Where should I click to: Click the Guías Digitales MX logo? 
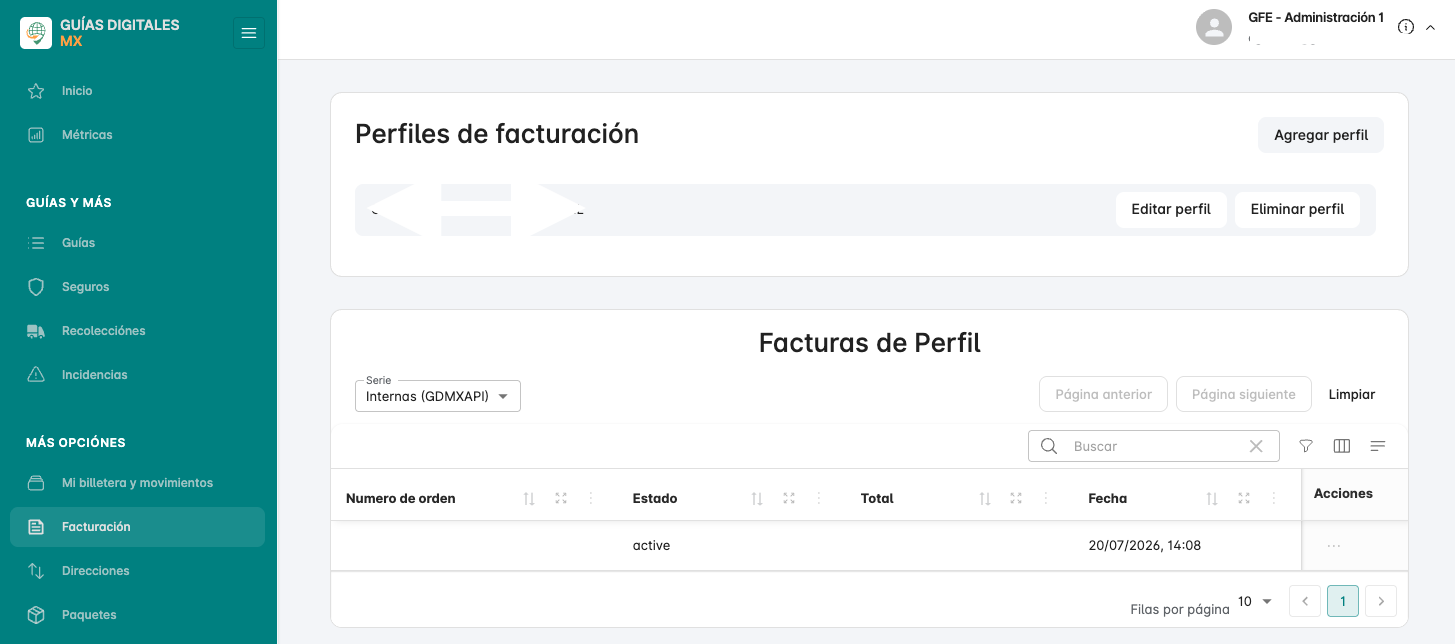coord(36,33)
